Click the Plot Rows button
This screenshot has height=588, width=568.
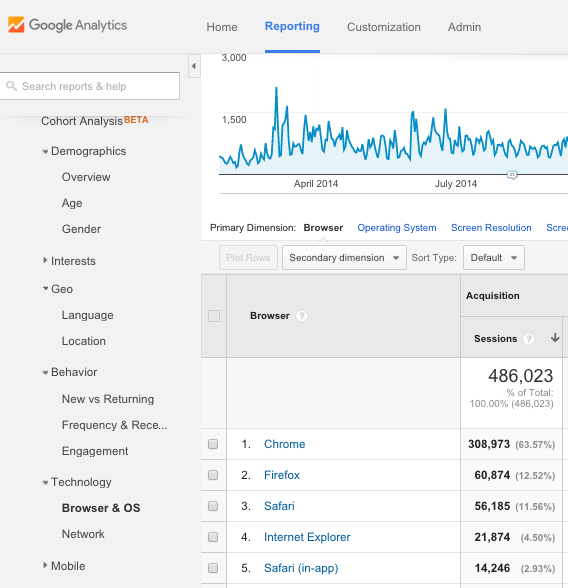point(248,258)
